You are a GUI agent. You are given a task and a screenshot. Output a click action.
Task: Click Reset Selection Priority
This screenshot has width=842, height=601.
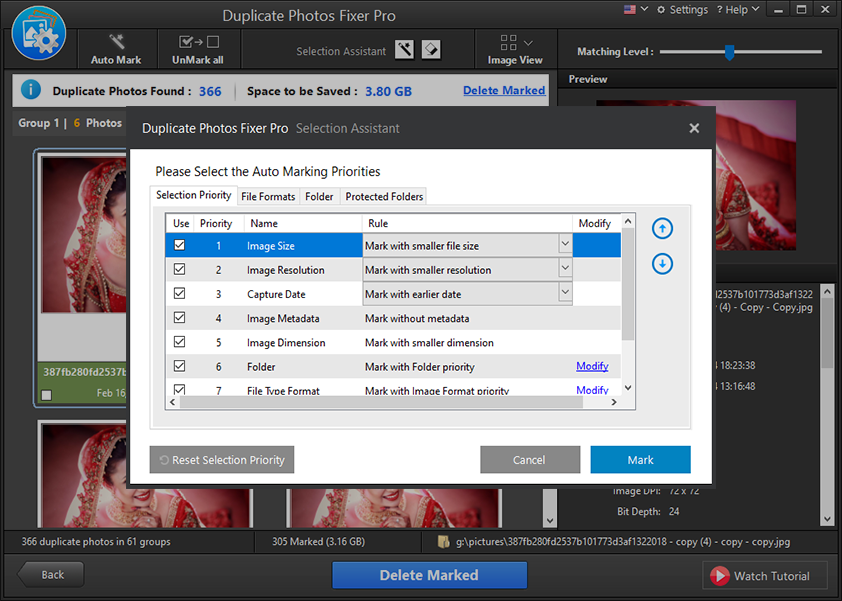pos(221,460)
